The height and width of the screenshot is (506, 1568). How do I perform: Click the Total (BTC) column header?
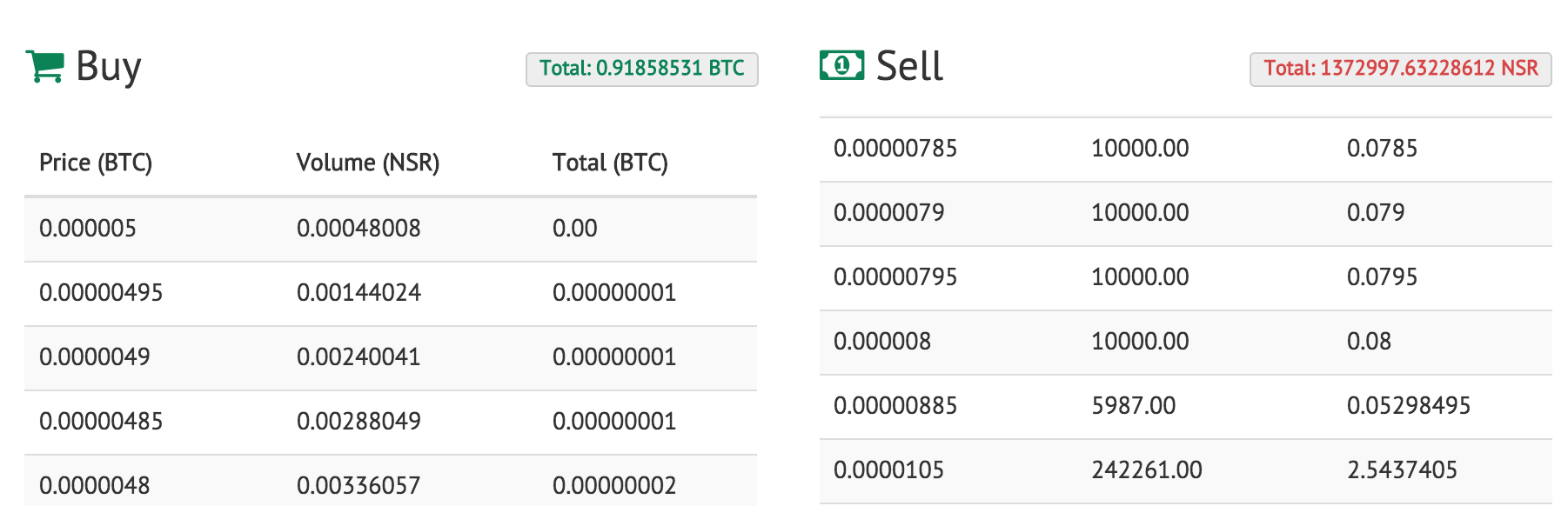pos(610,163)
